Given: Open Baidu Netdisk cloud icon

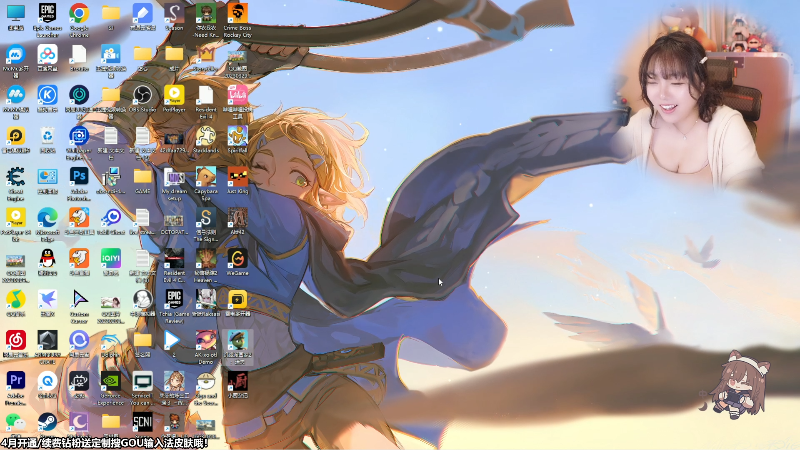Looking at the screenshot, I should 47,55.
